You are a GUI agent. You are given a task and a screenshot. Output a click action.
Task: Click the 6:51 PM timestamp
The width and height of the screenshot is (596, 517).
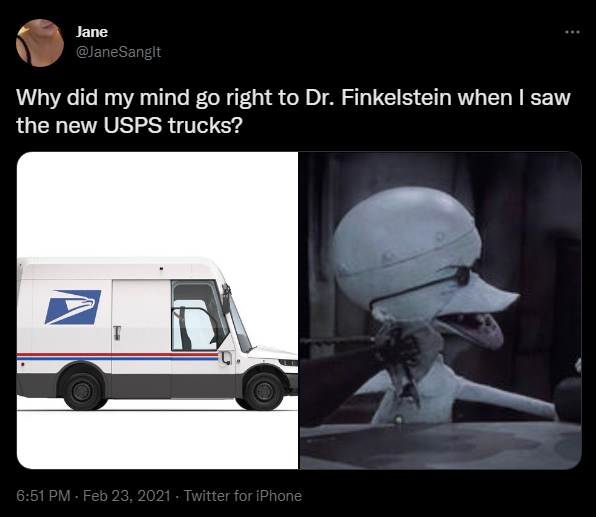[x=43, y=496]
